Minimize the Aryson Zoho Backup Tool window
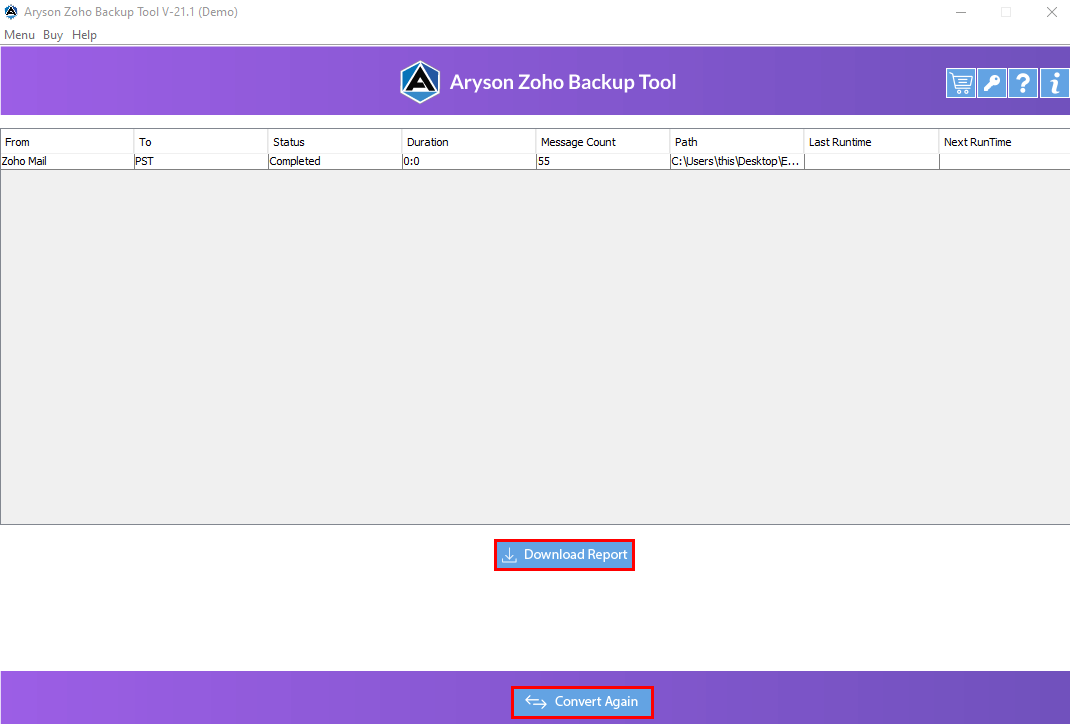Viewport: 1070px width, 724px height. [961, 12]
